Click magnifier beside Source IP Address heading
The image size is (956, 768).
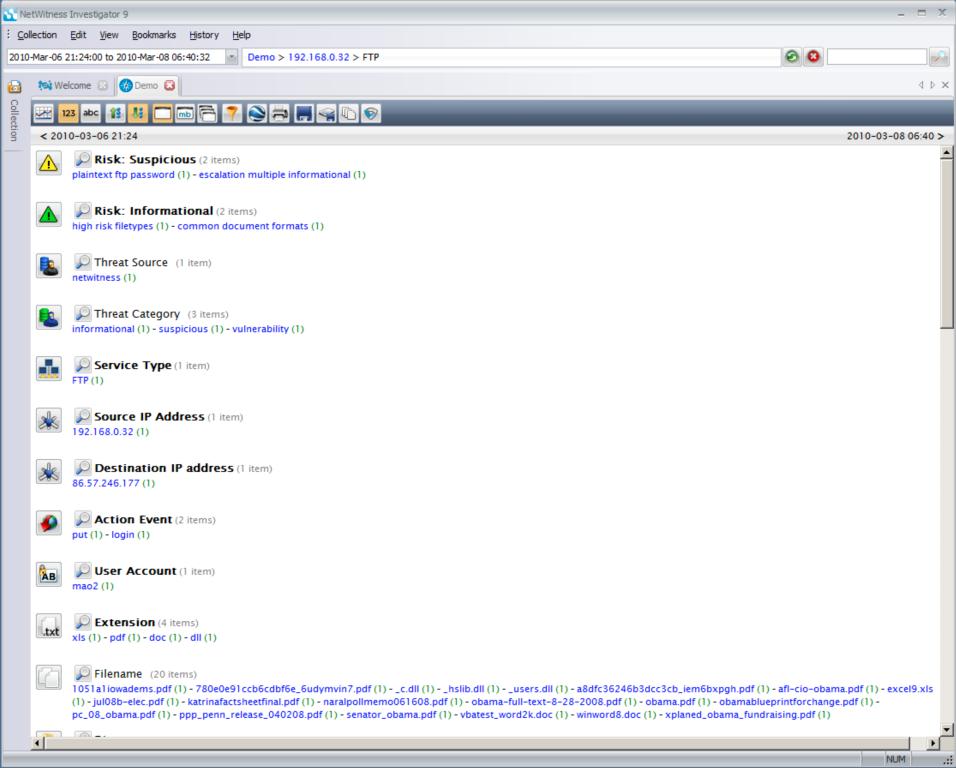click(82, 416)
